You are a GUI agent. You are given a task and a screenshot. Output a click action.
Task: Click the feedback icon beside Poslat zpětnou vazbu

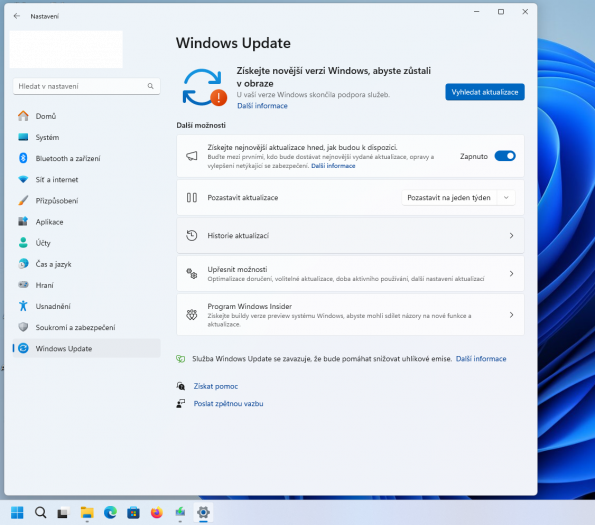click(181, 404)
